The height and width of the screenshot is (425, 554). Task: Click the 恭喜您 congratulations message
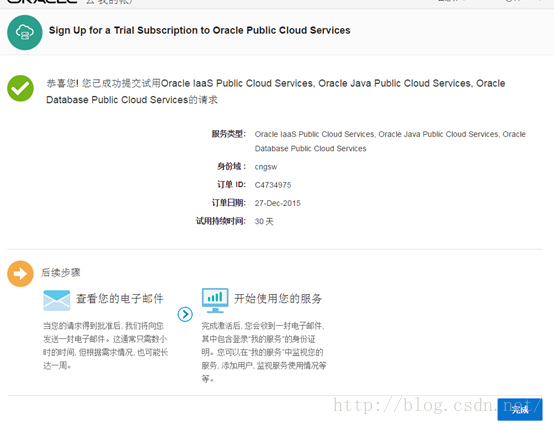[276, 92]
